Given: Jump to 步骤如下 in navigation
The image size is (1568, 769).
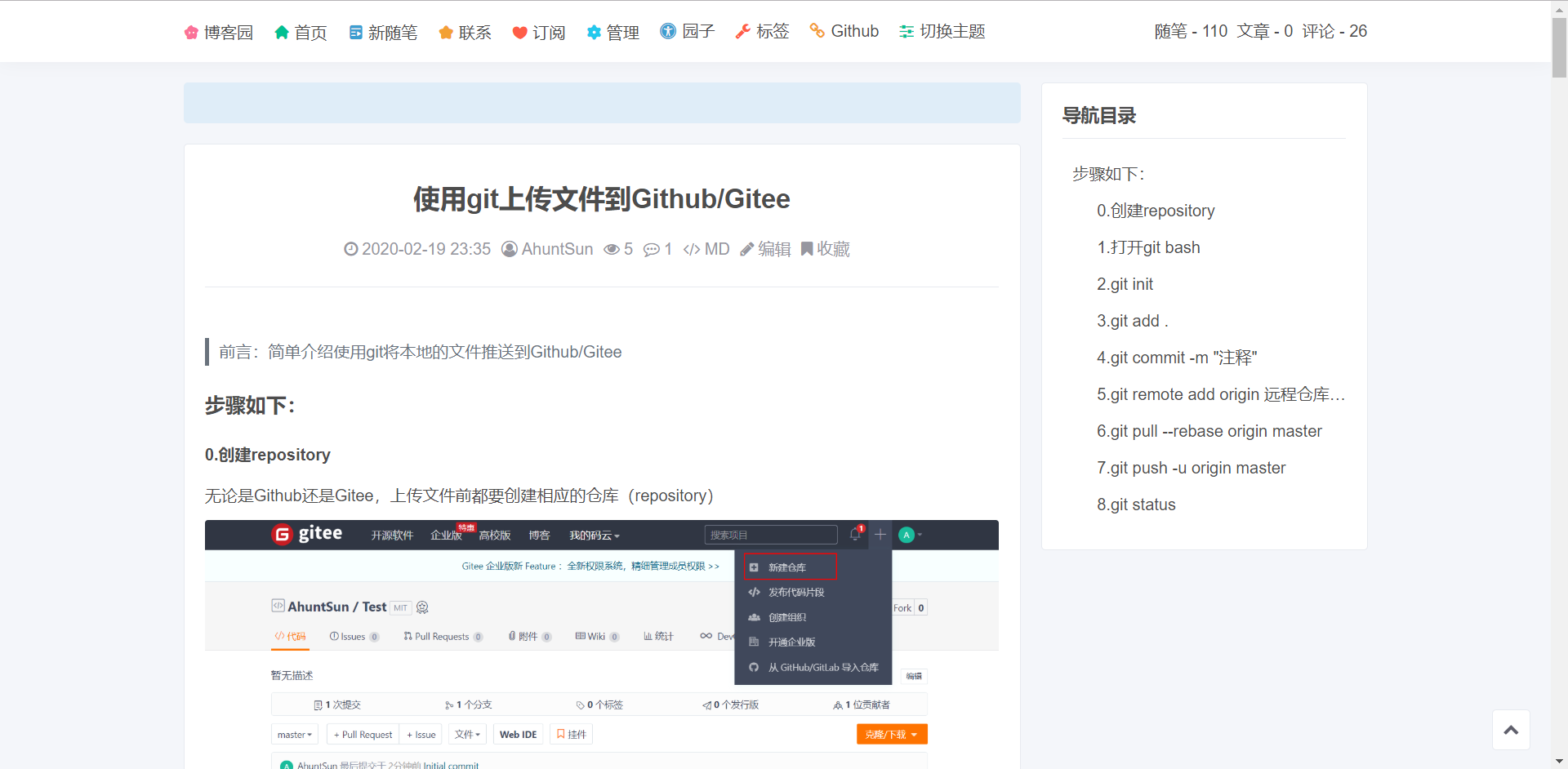Looking at the screenshot, I should pos(1108,174).
